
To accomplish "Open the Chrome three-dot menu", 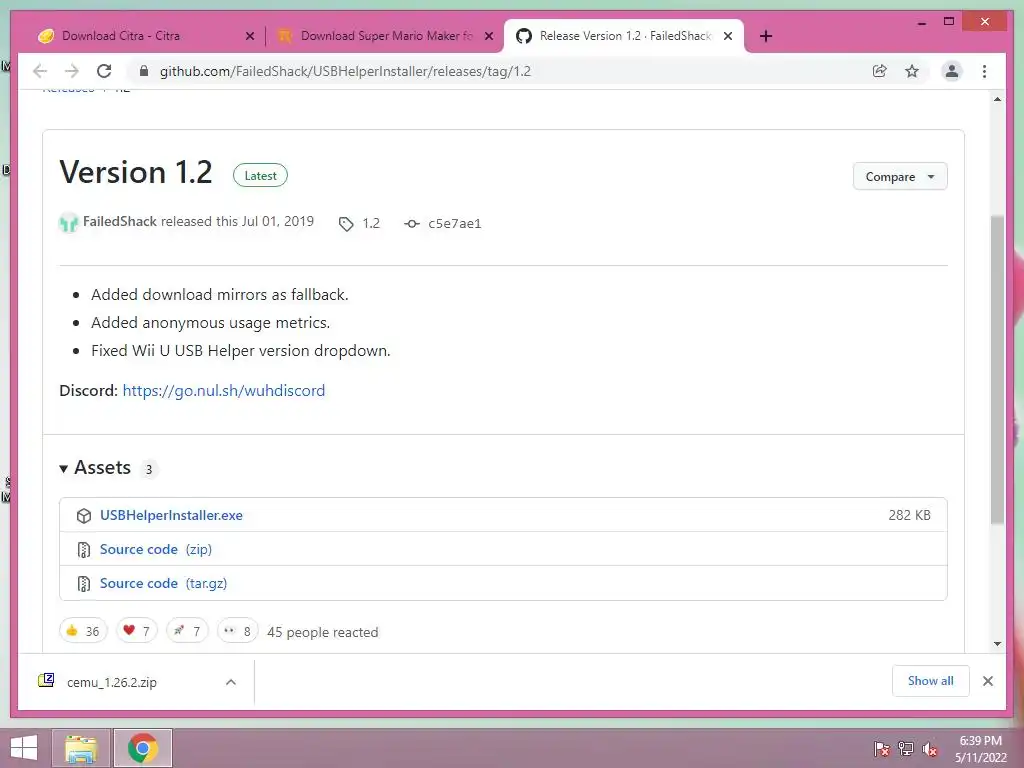I will pyautogui.click(x=984, y=71).
